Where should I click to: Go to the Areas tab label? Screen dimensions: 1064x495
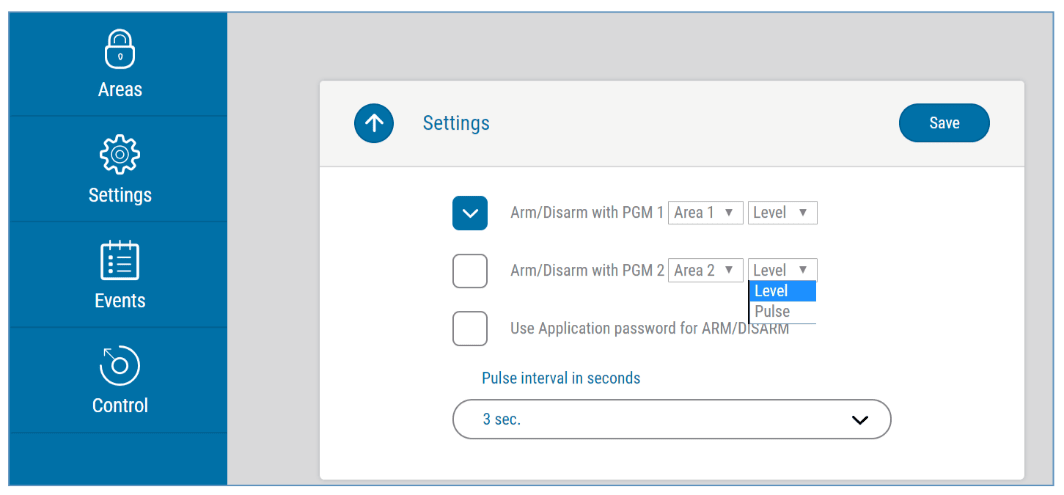120,89
